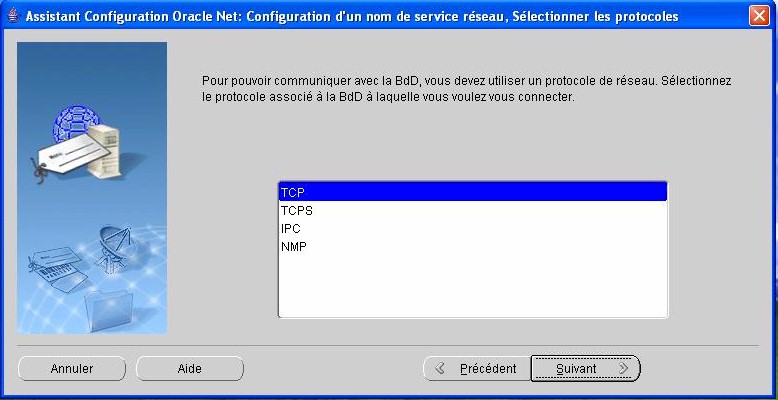Select the TCP protocol in the list
This screenshot has height=400, width=778.
[472, 191]
